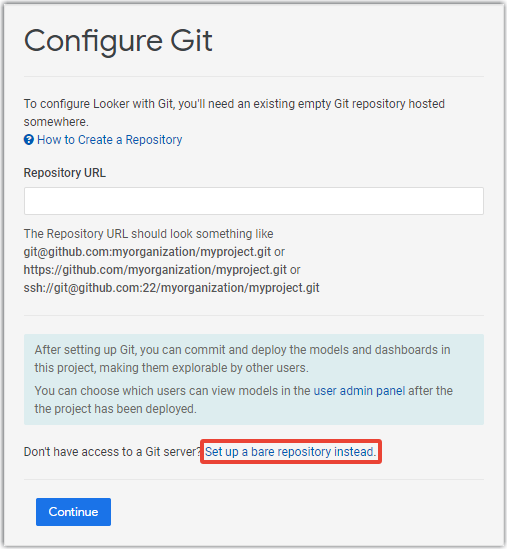Click the making them explorable by other users line
Image resolution: width=508 pixels, height=550 pixels.
coord(171,368)
